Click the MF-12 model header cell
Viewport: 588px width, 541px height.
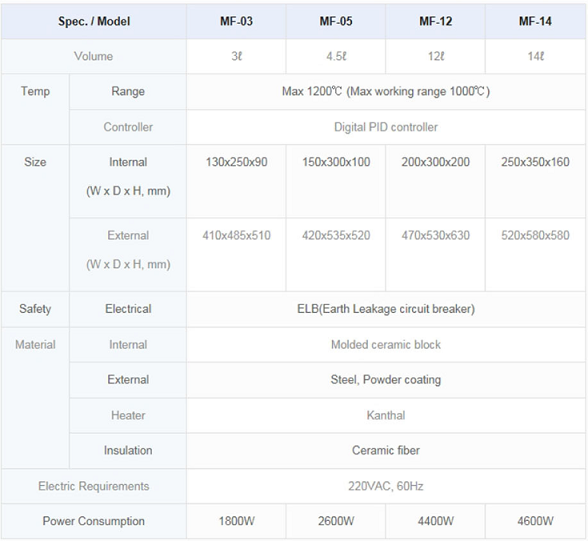tap(435, 21)
